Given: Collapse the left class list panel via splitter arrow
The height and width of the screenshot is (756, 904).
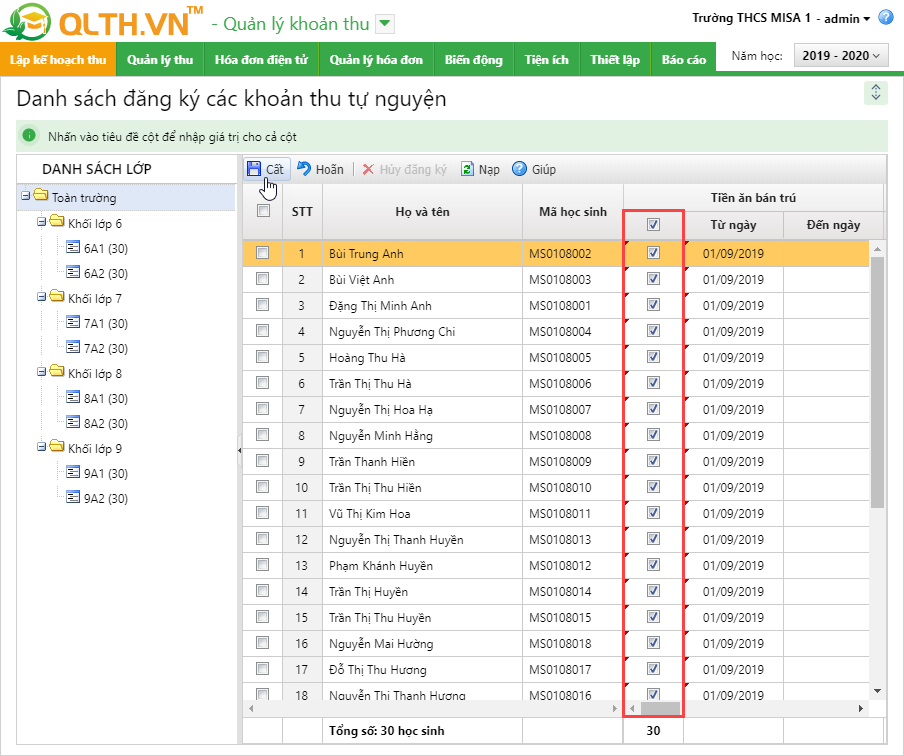Looking at the screenshot, I should (239, 450).
